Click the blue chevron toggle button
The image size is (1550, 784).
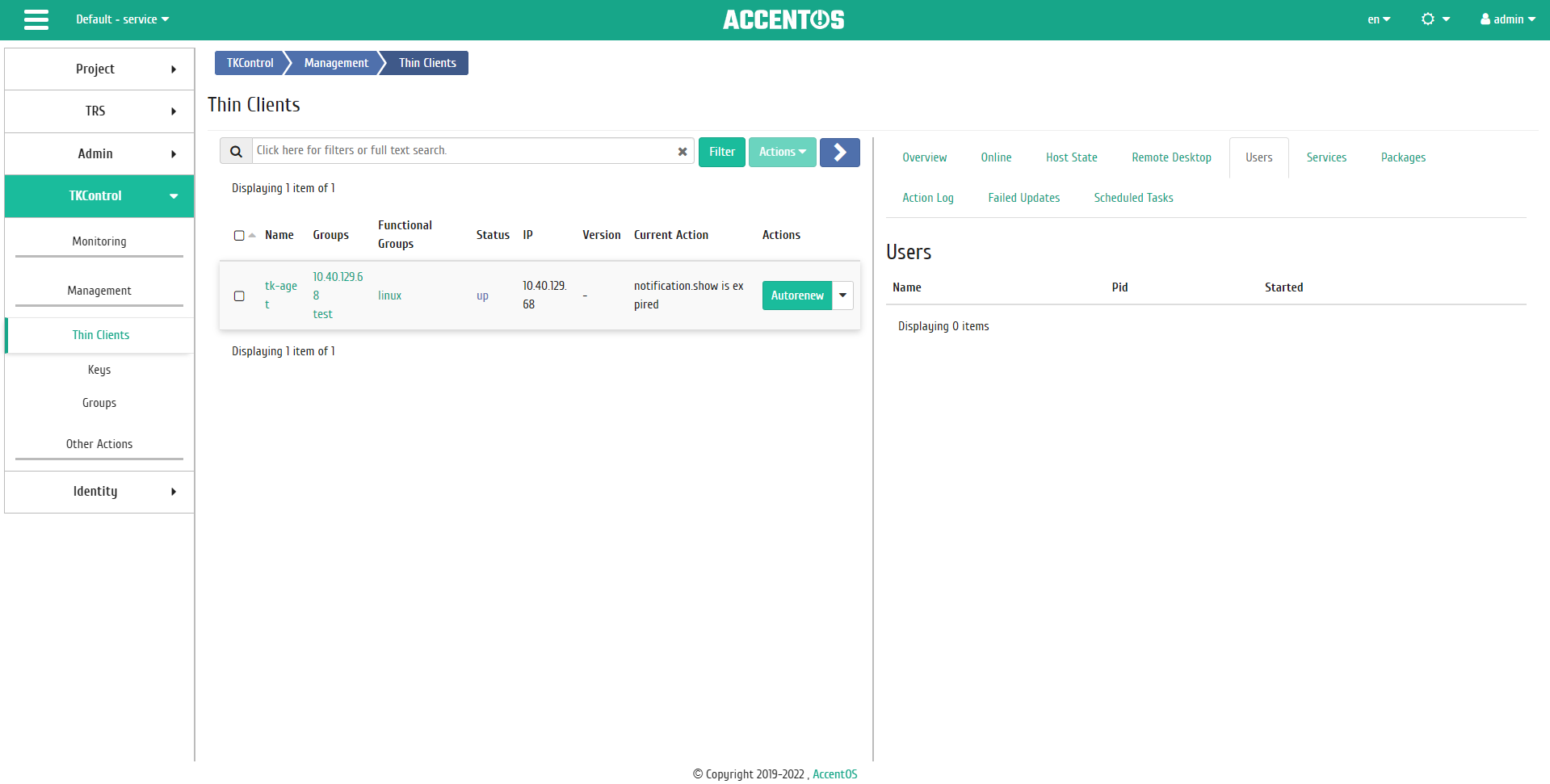coord(840,152)
